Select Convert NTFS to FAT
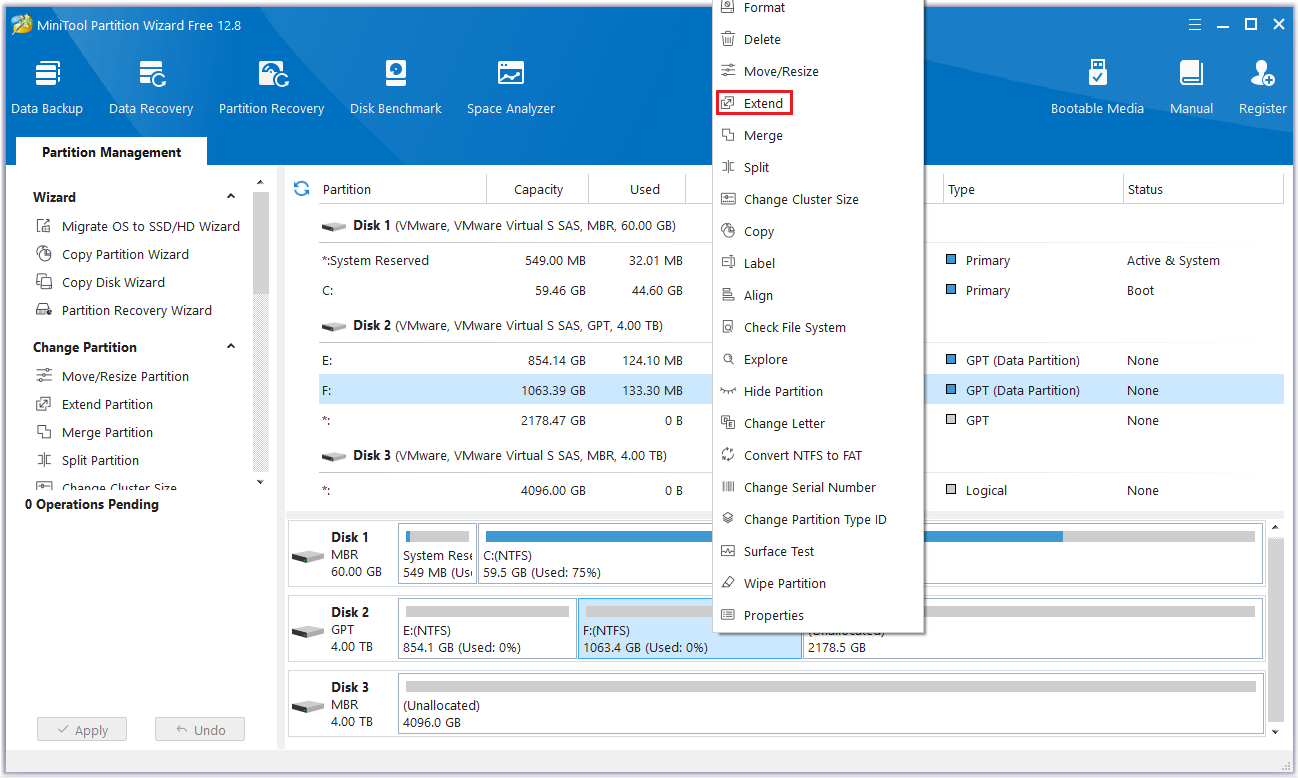Viewport: 1298px width, 778px height. 818,455
